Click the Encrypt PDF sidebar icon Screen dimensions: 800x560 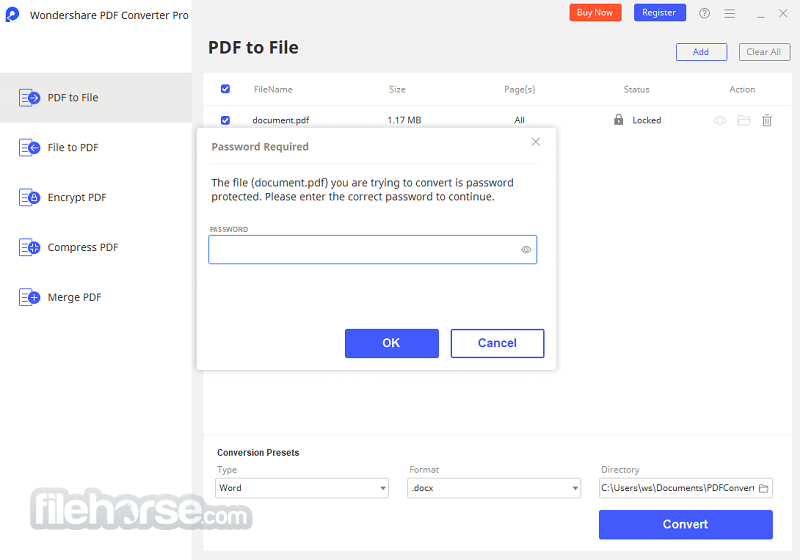pyautogui.click(x=29, y=197)
